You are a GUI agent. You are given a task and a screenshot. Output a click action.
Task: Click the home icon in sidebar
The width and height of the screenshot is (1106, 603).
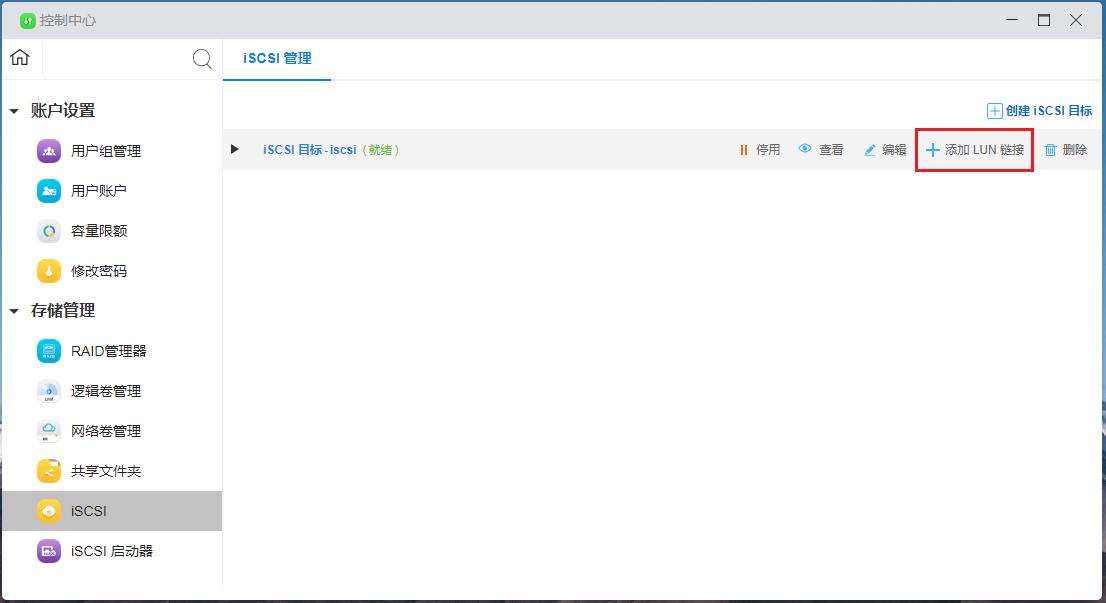[19, 58]
